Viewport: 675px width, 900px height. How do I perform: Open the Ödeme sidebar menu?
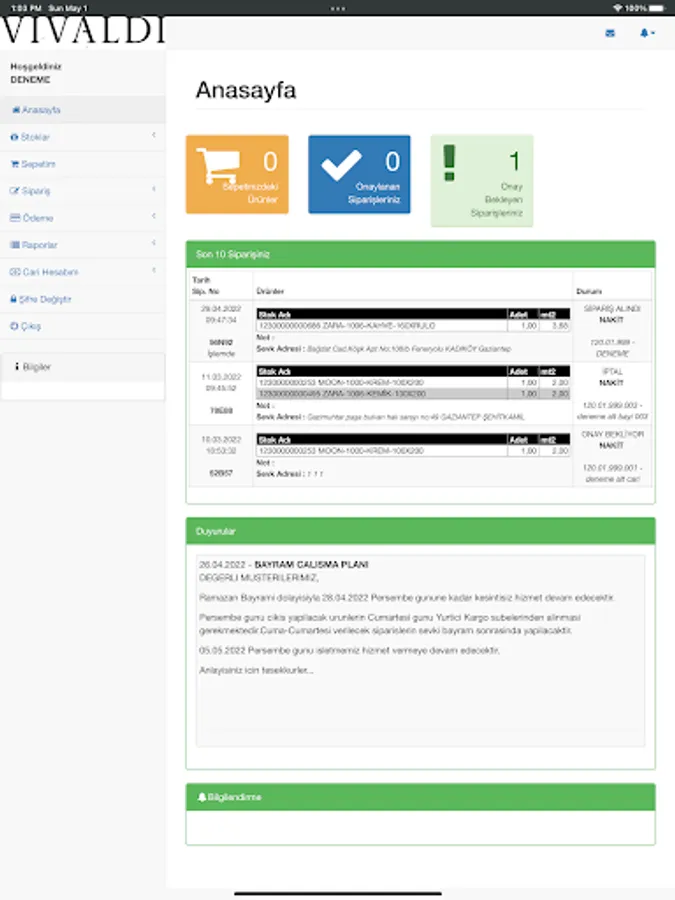coord(83,218)
